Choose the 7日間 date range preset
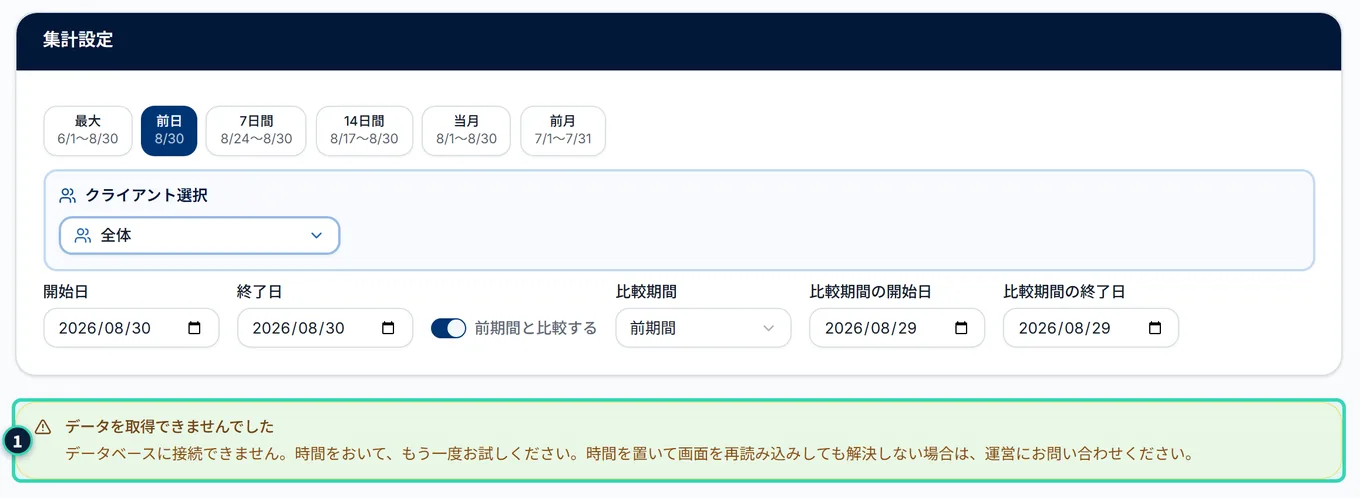Screen dimensions: 1360x498 pyautogui.click(x=256, y=131)
